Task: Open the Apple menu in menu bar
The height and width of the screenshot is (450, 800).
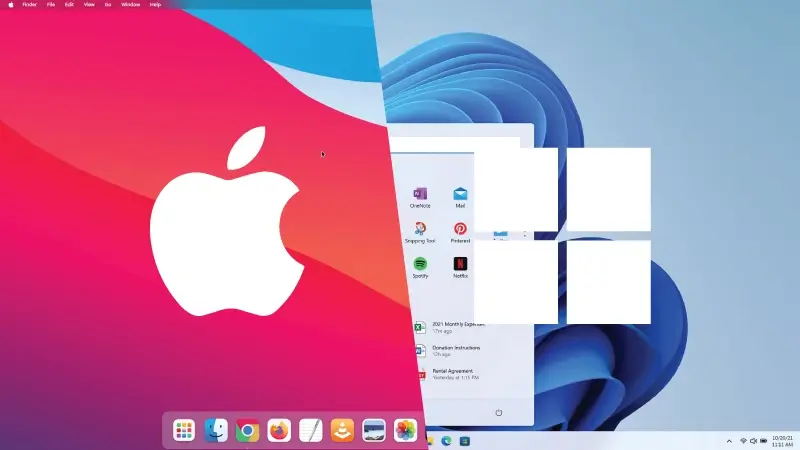Action: click(11, 5)
